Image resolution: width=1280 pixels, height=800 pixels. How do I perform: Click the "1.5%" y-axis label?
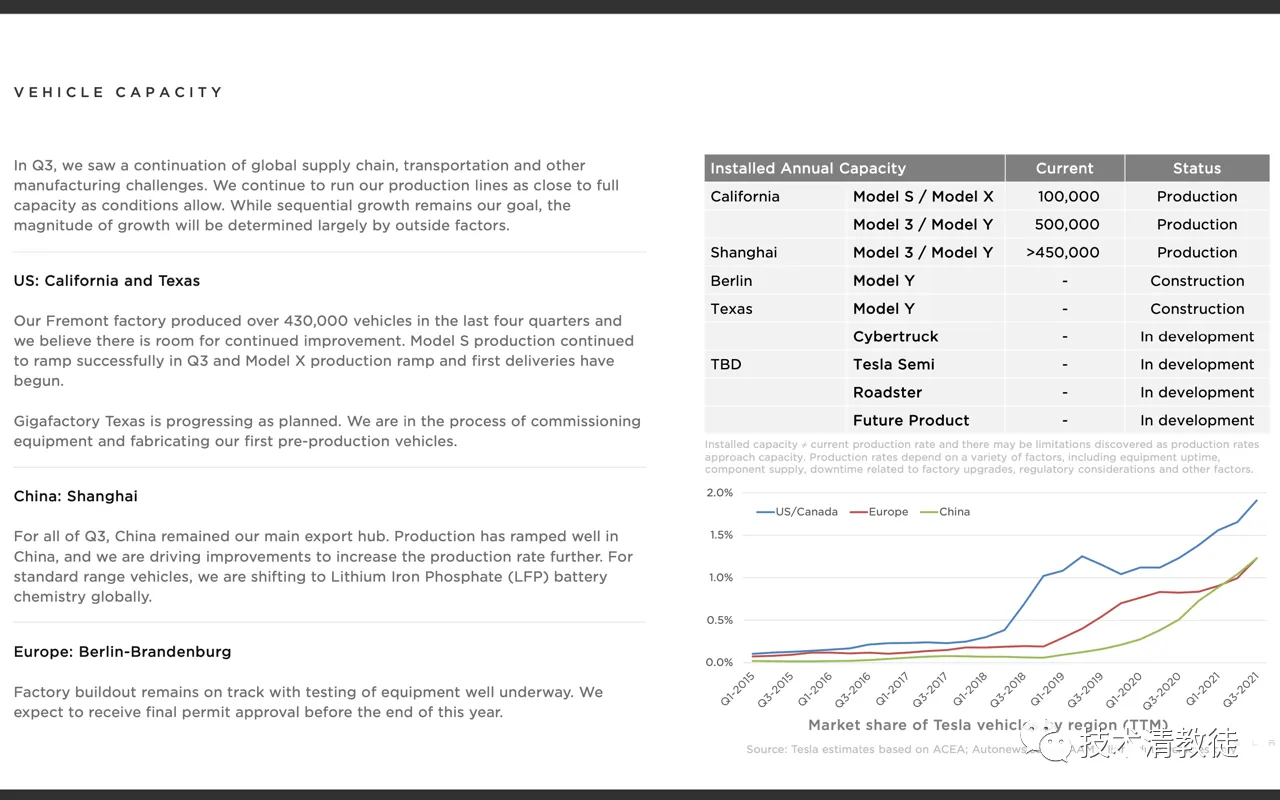720,535
